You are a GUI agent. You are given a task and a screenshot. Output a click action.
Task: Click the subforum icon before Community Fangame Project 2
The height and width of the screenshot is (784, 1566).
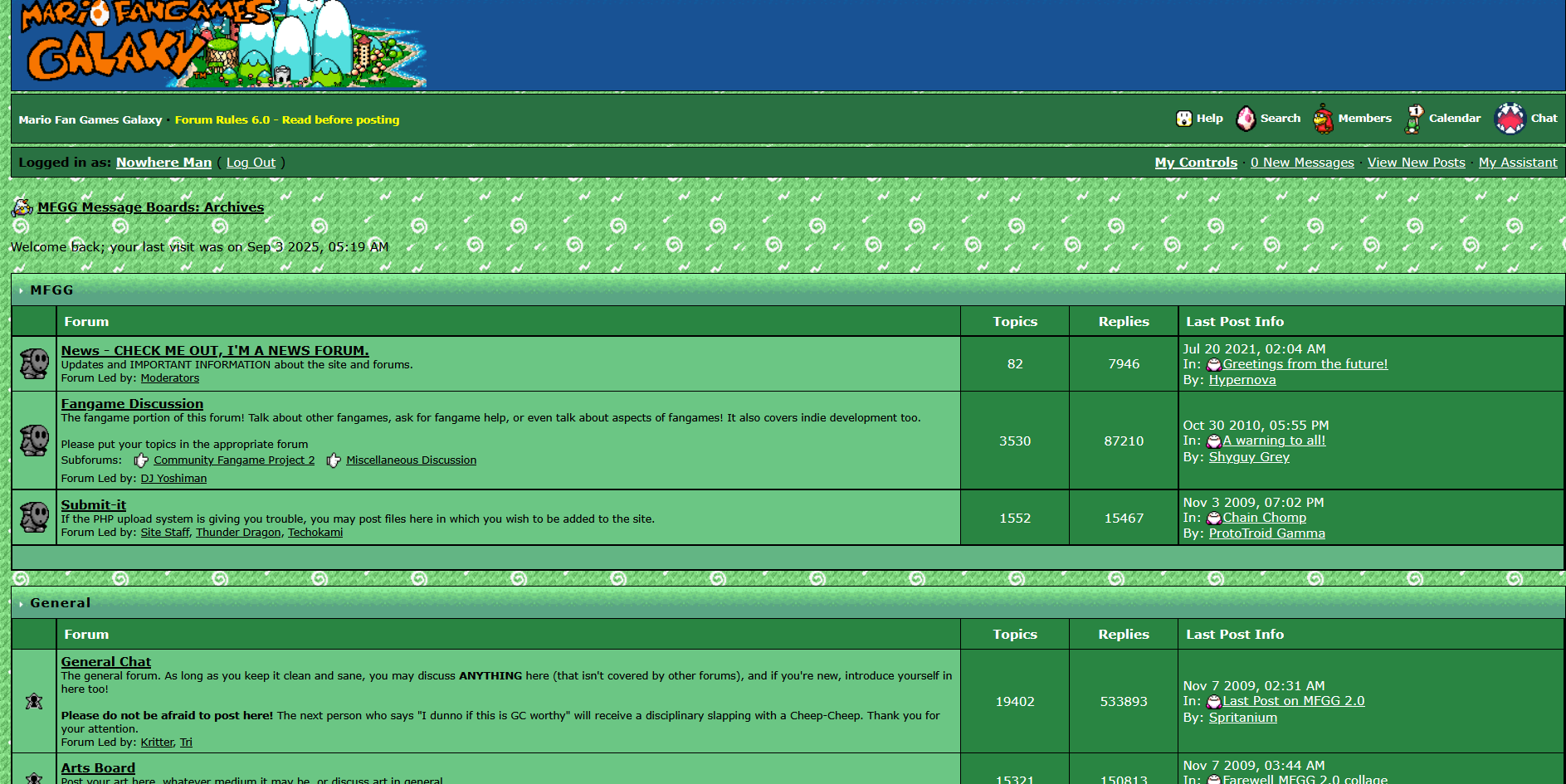(x=141, y=460)
